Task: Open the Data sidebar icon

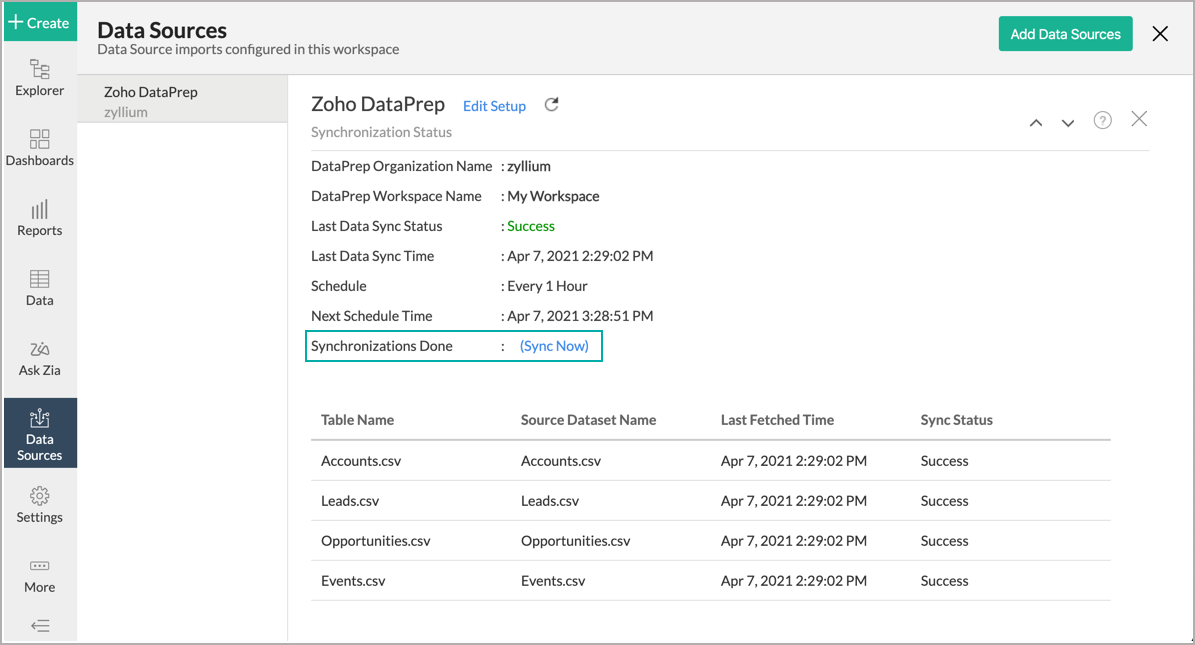Action: click(40, 287)
